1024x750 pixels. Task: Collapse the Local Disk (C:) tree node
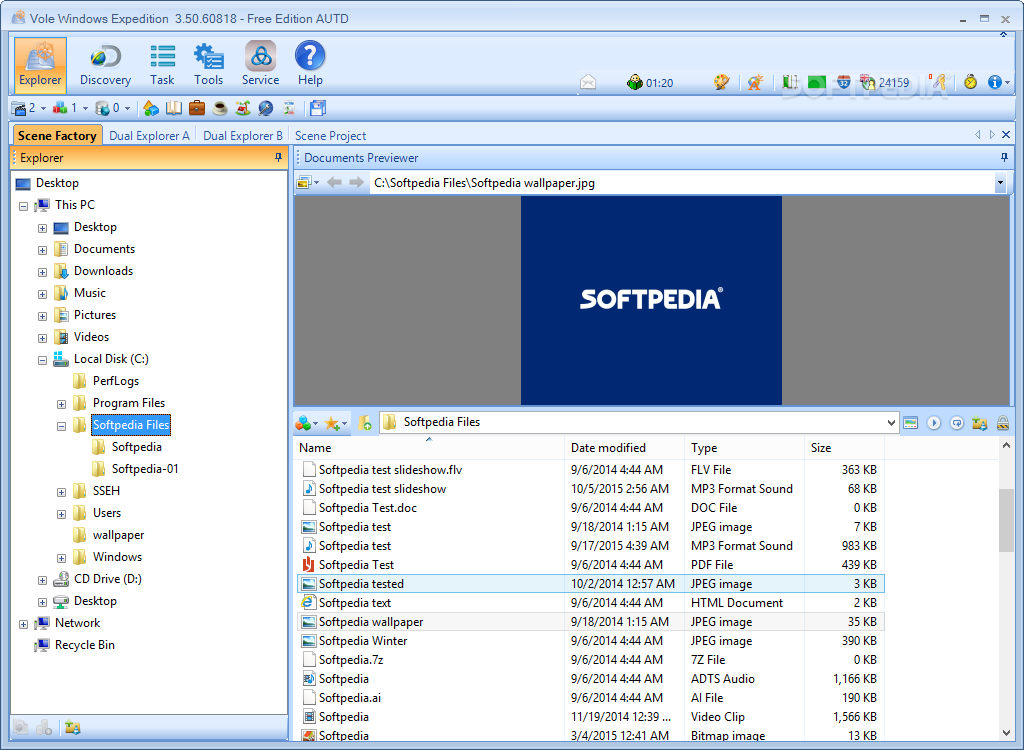pyautogui.click(x=42, y=360)
